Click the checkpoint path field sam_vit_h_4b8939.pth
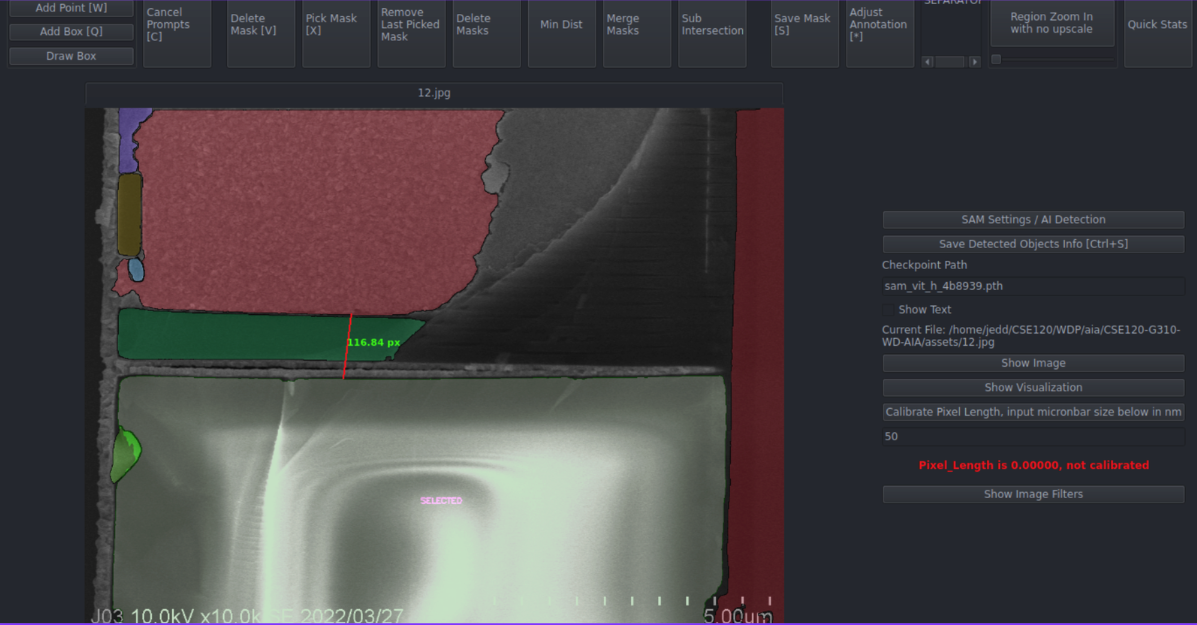 1033,286
